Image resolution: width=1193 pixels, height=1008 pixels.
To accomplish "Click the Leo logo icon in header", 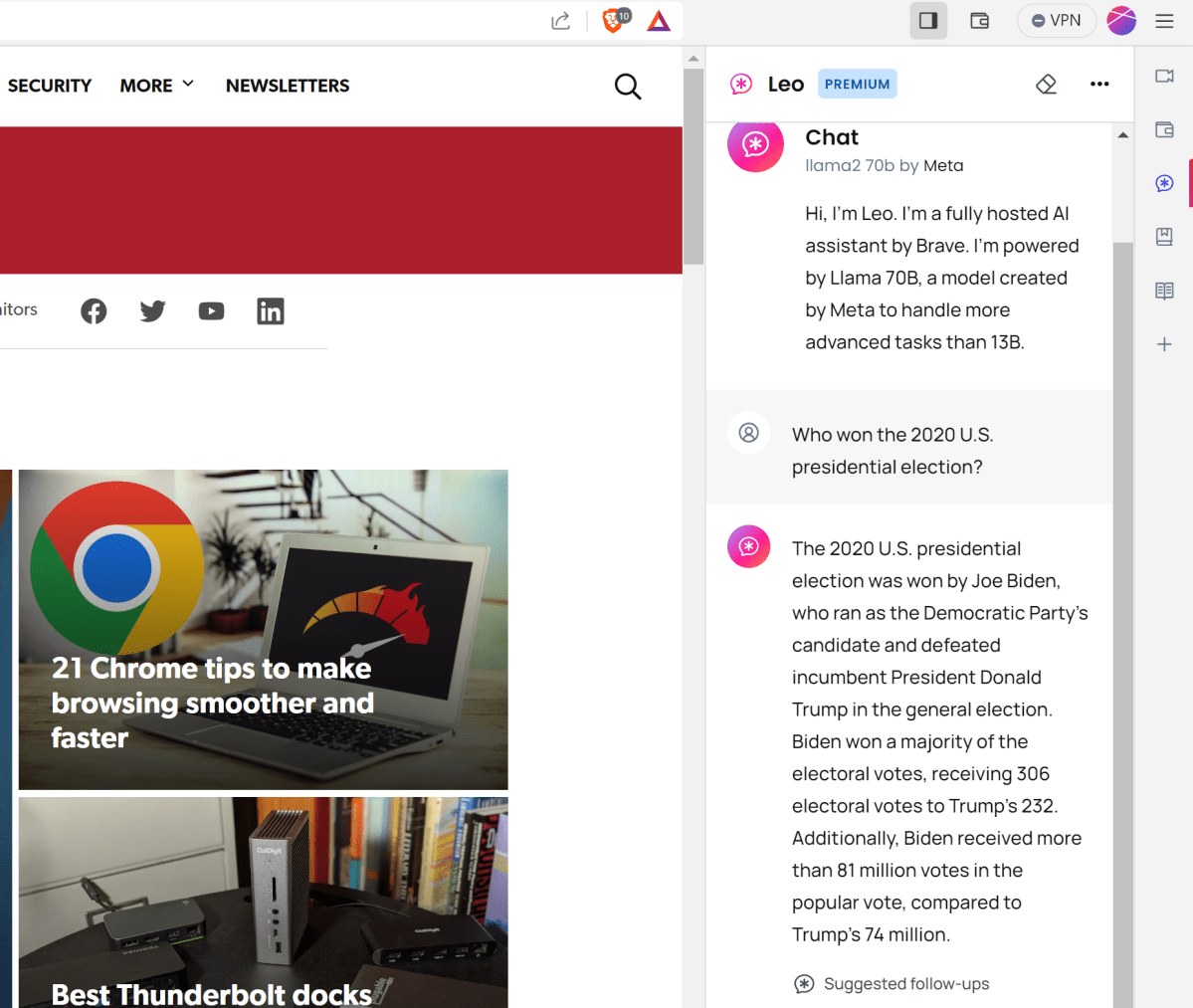I will 741,84.
